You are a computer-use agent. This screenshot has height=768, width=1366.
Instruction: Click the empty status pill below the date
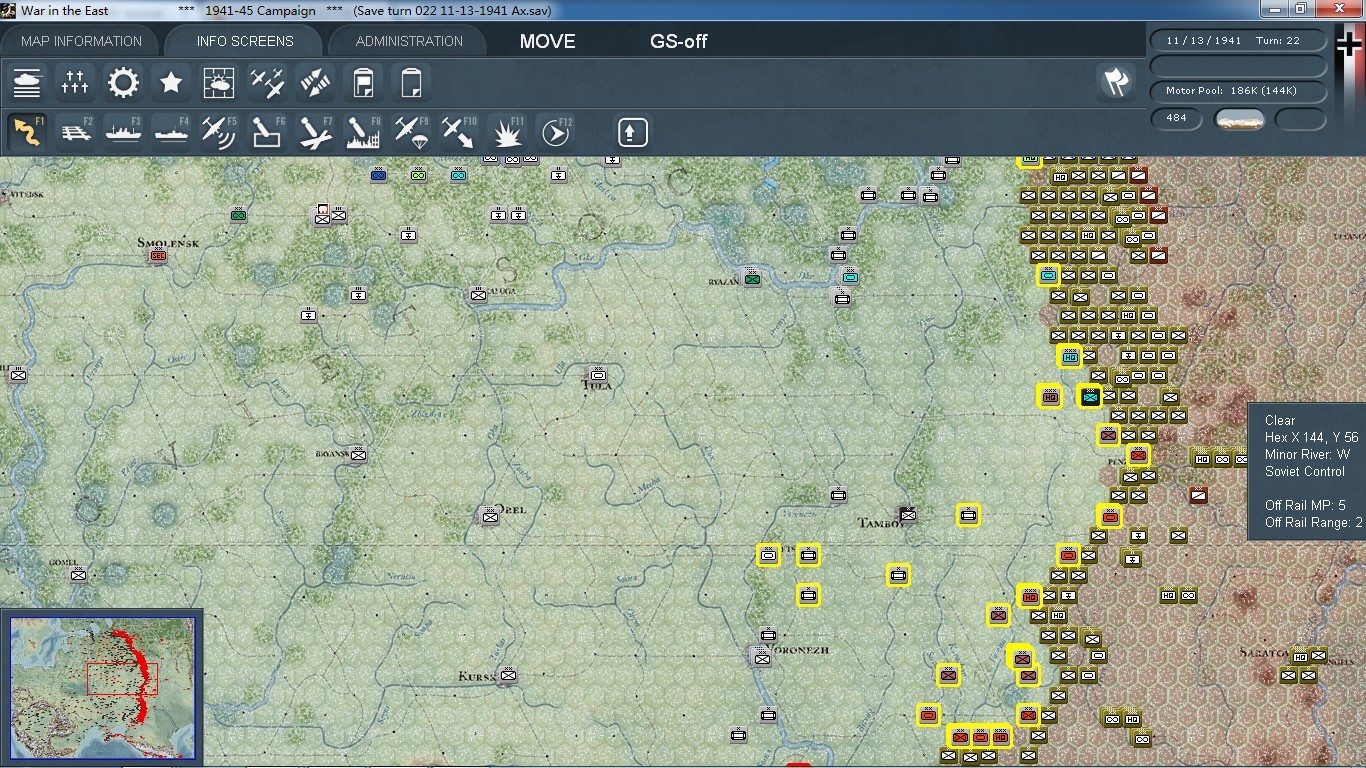tap(1238, 66)
